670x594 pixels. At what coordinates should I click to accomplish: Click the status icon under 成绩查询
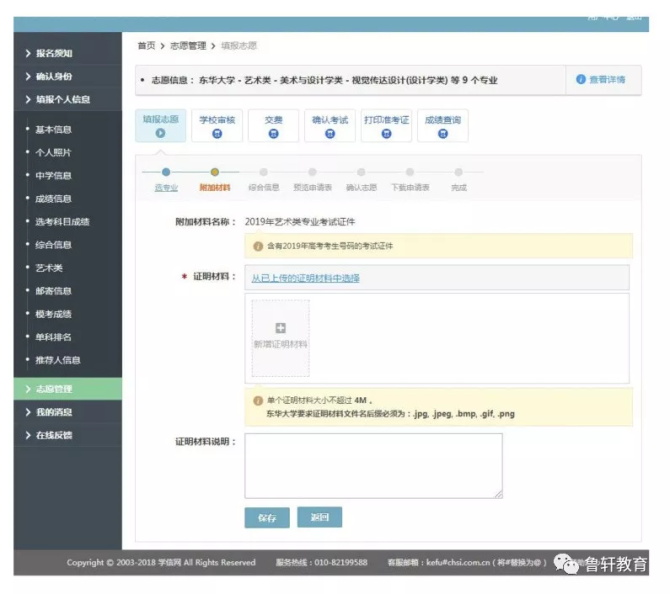[443, 134]
